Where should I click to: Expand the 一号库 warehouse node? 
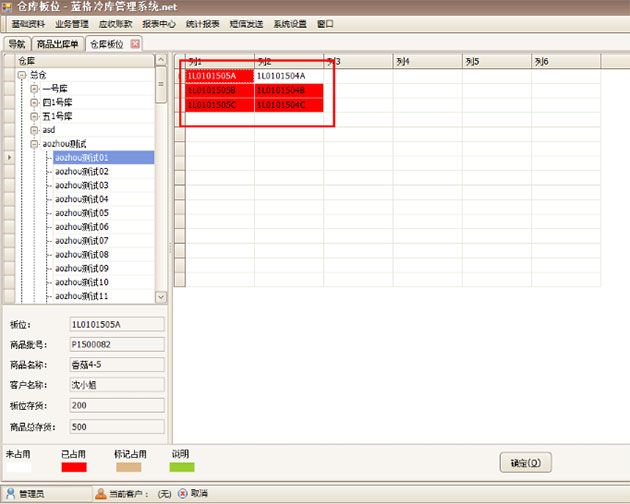click(34, 88)
